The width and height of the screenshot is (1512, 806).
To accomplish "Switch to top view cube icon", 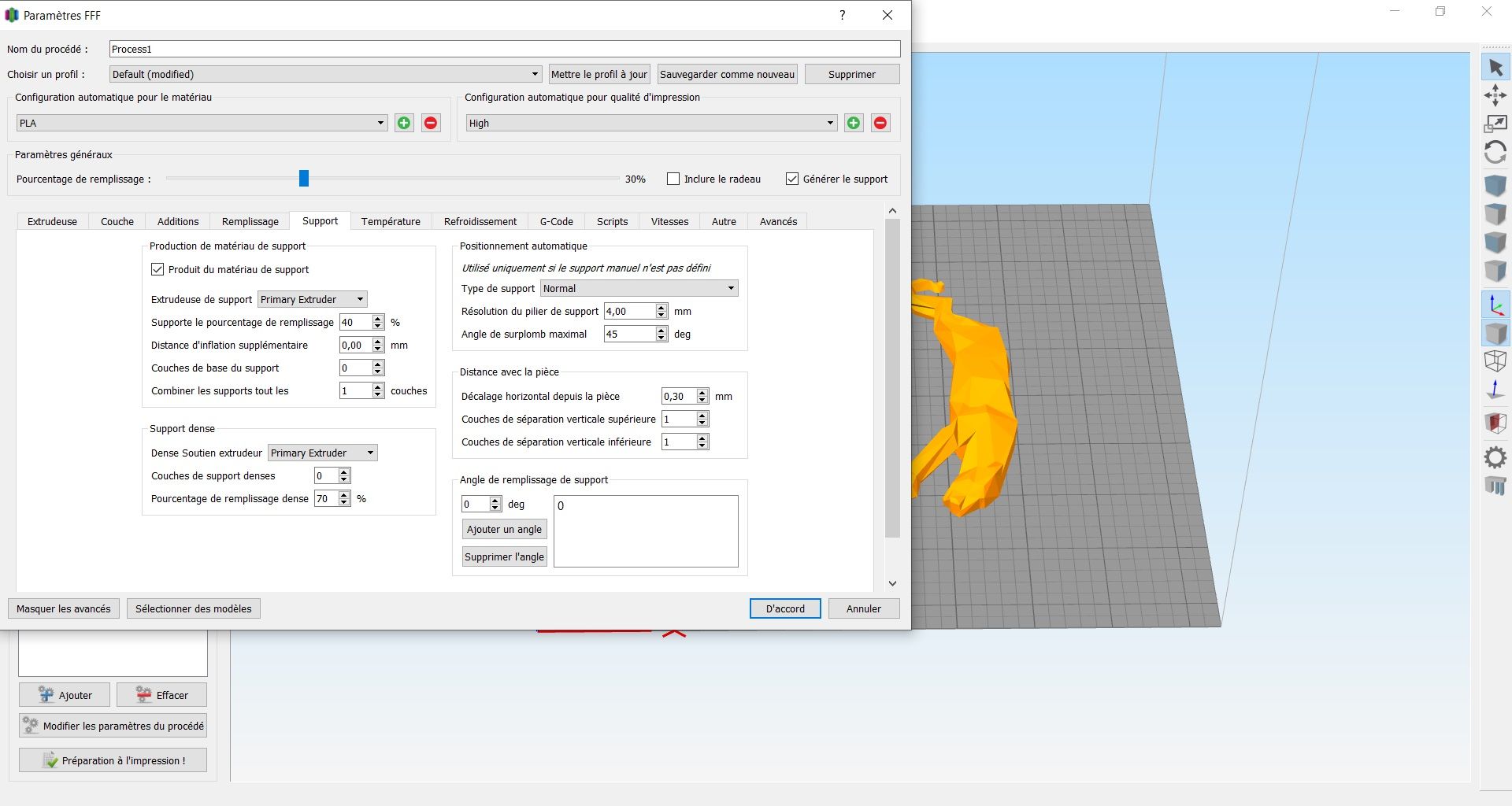I will click(1495, 214).
